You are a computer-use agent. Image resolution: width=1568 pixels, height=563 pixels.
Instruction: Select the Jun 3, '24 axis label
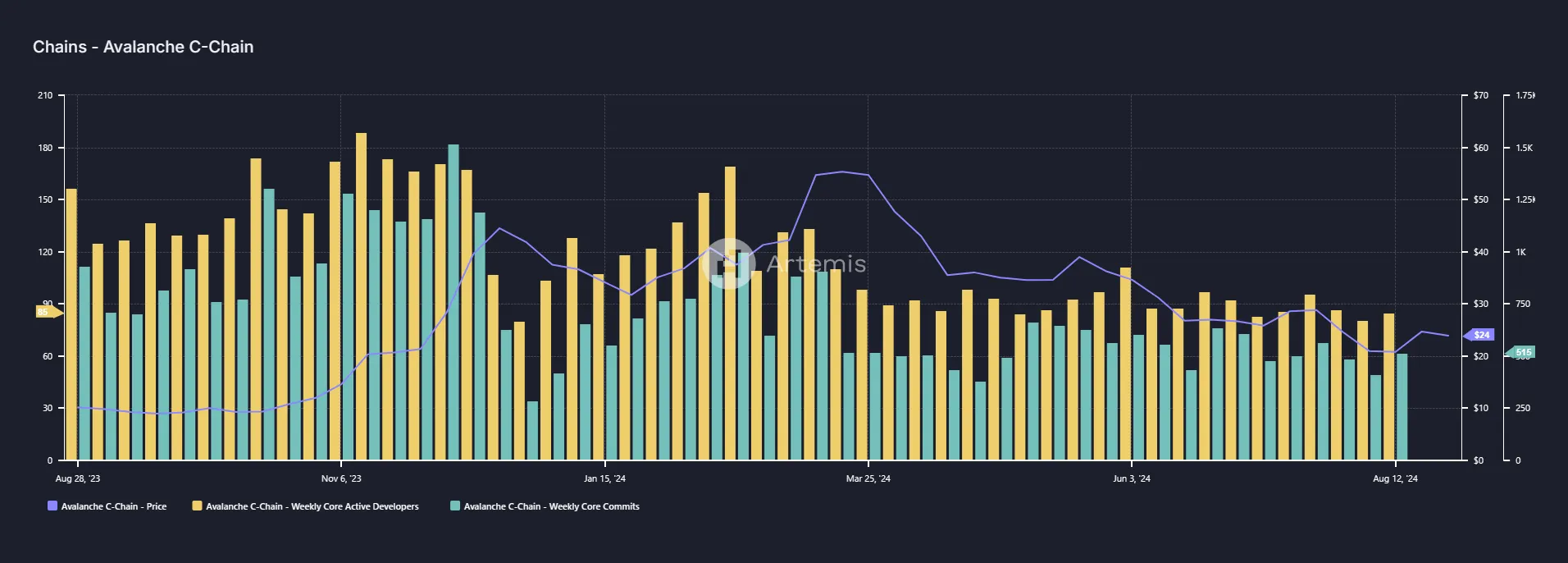tap(1132, 478)
